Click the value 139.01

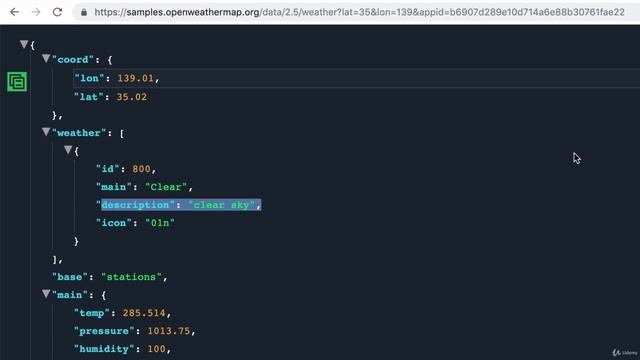(136, 78)
